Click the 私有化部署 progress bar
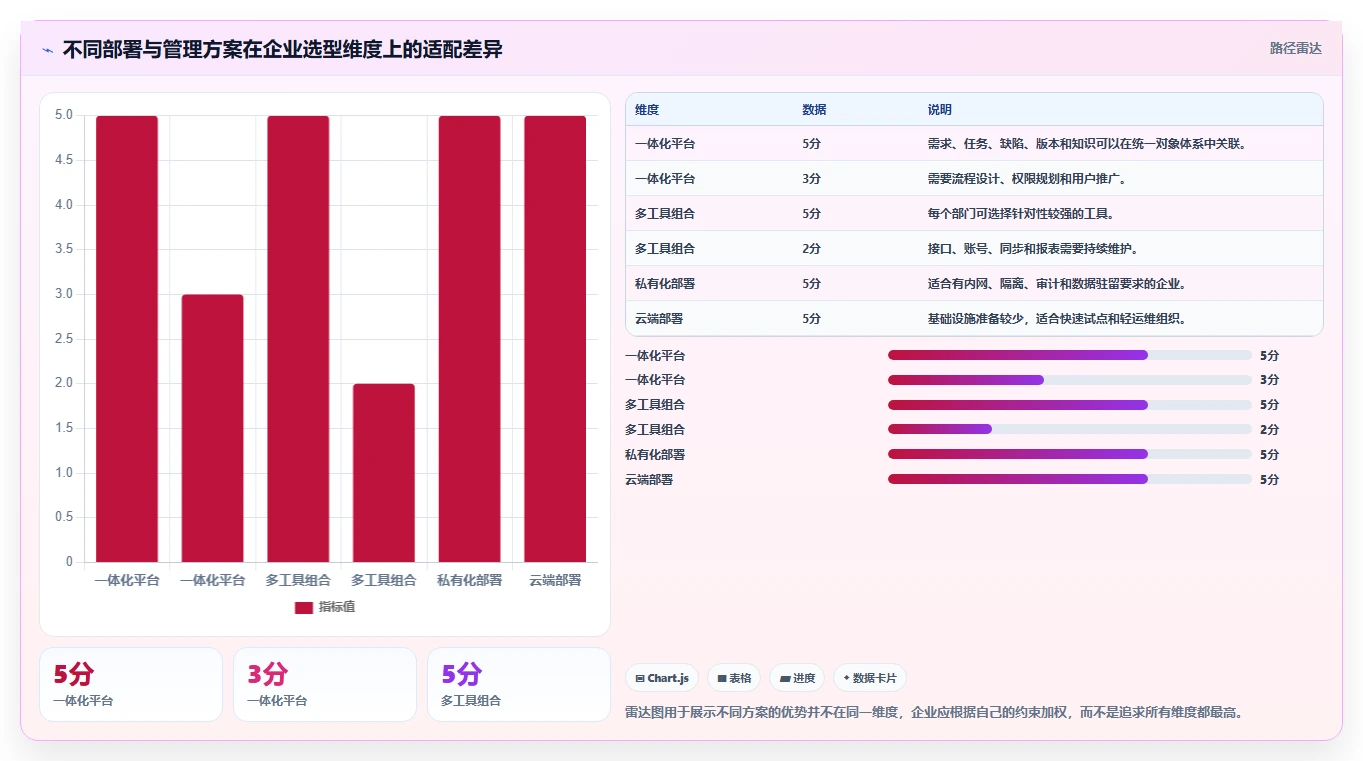Viewport: 1363px width, 761px height. click(1070, 454)
